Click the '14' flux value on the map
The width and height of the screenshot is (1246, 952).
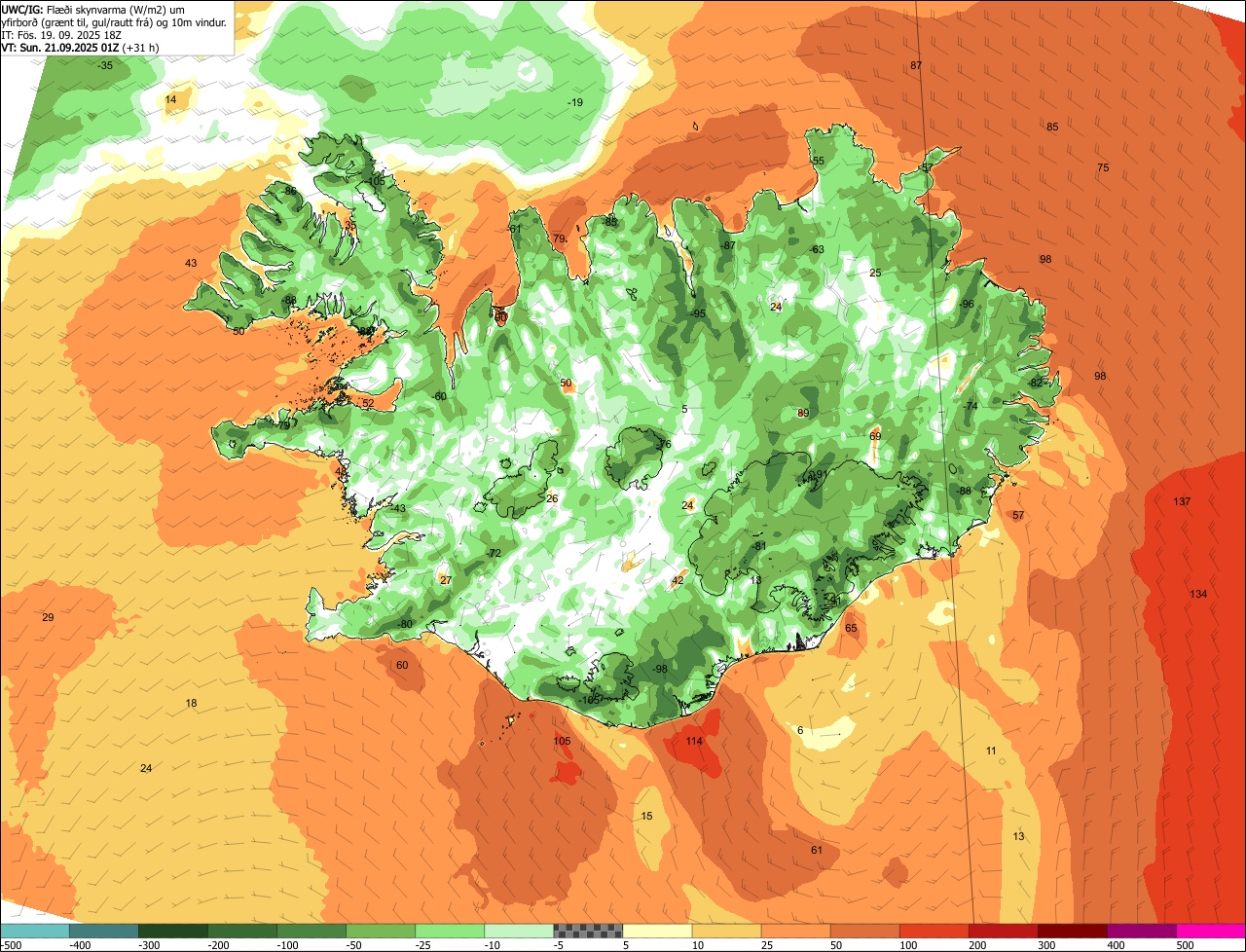pyautogui.click(x=170, y=99)
